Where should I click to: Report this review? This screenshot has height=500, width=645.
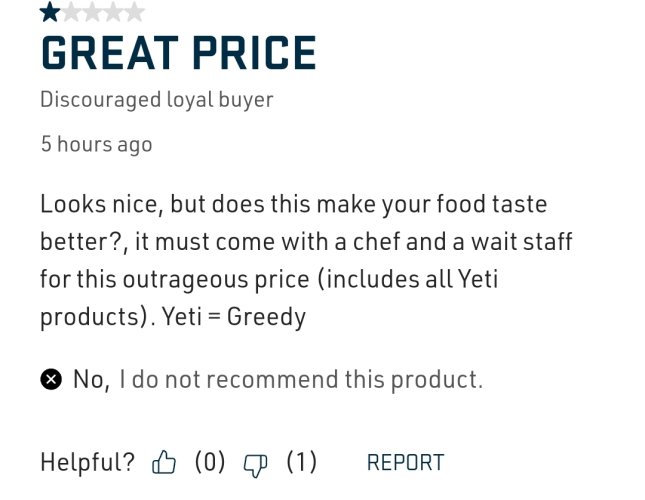coord(405,463)
